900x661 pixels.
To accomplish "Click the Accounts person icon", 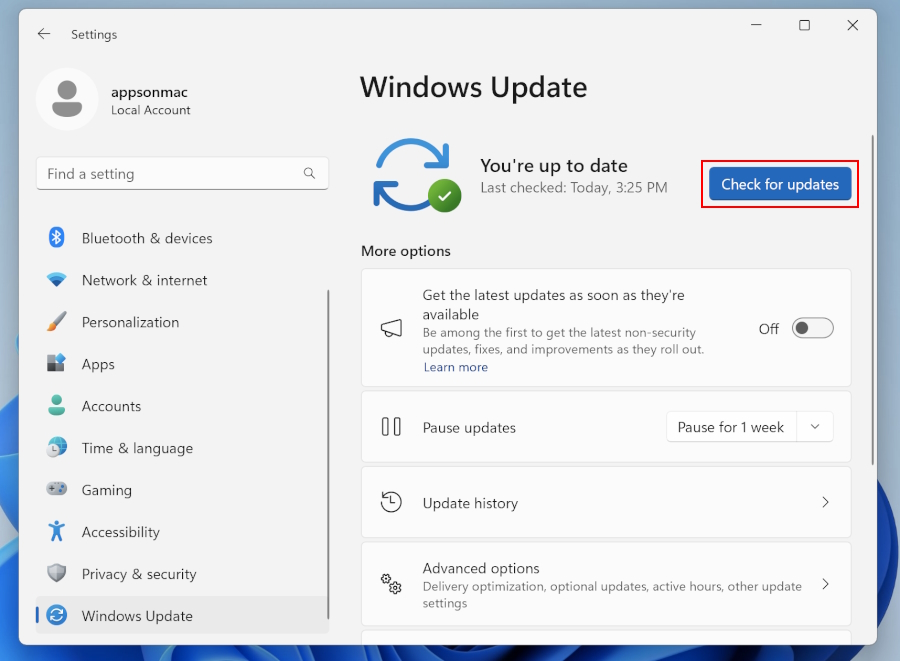I will 57,406.
